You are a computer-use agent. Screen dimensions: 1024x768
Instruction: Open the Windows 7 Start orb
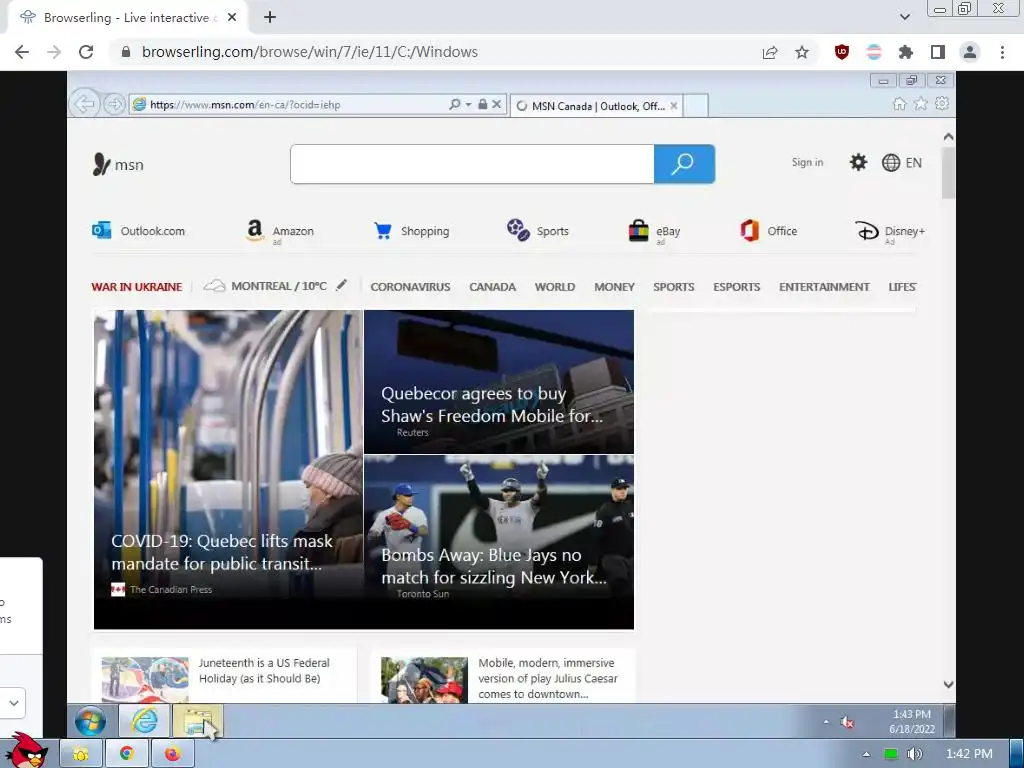tap(90, 722)
